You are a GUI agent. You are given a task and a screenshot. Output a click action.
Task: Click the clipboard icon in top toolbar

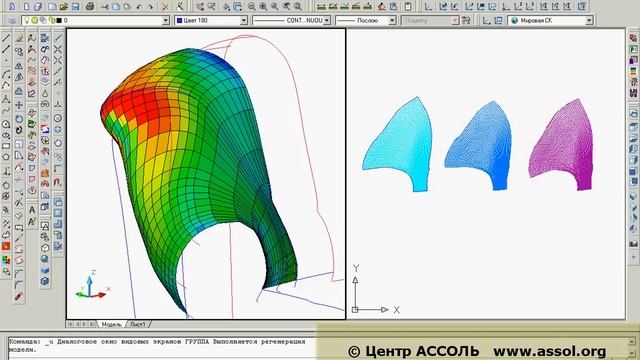(x=408, y=7)
